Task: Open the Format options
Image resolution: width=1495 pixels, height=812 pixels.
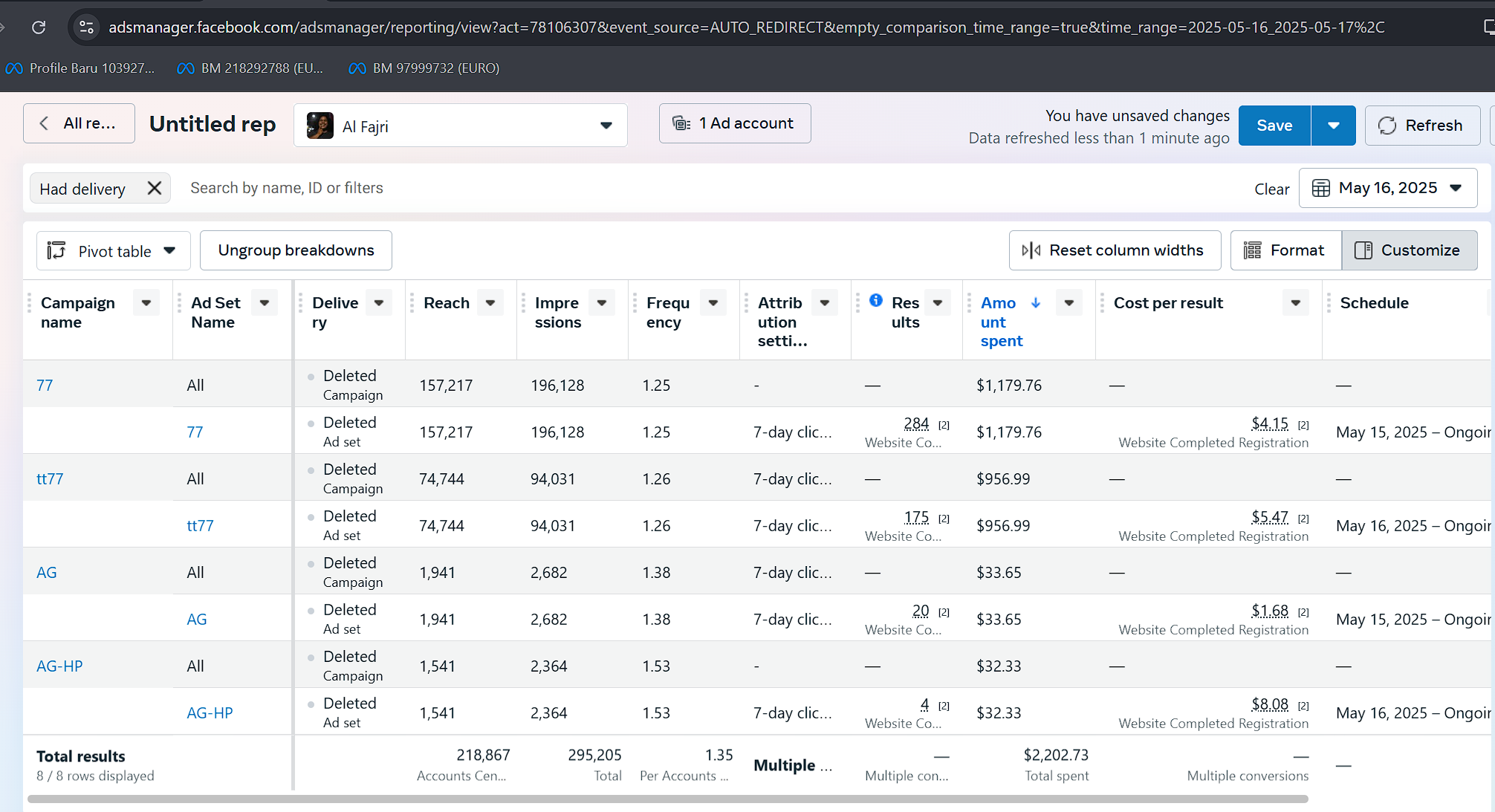Action: tap(1285, 250)
